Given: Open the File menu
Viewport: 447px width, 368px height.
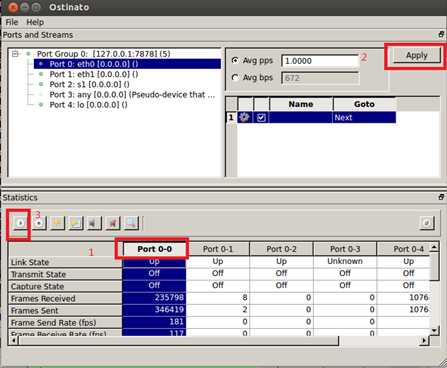Looking at the screenshot, I should coord(12,22).
